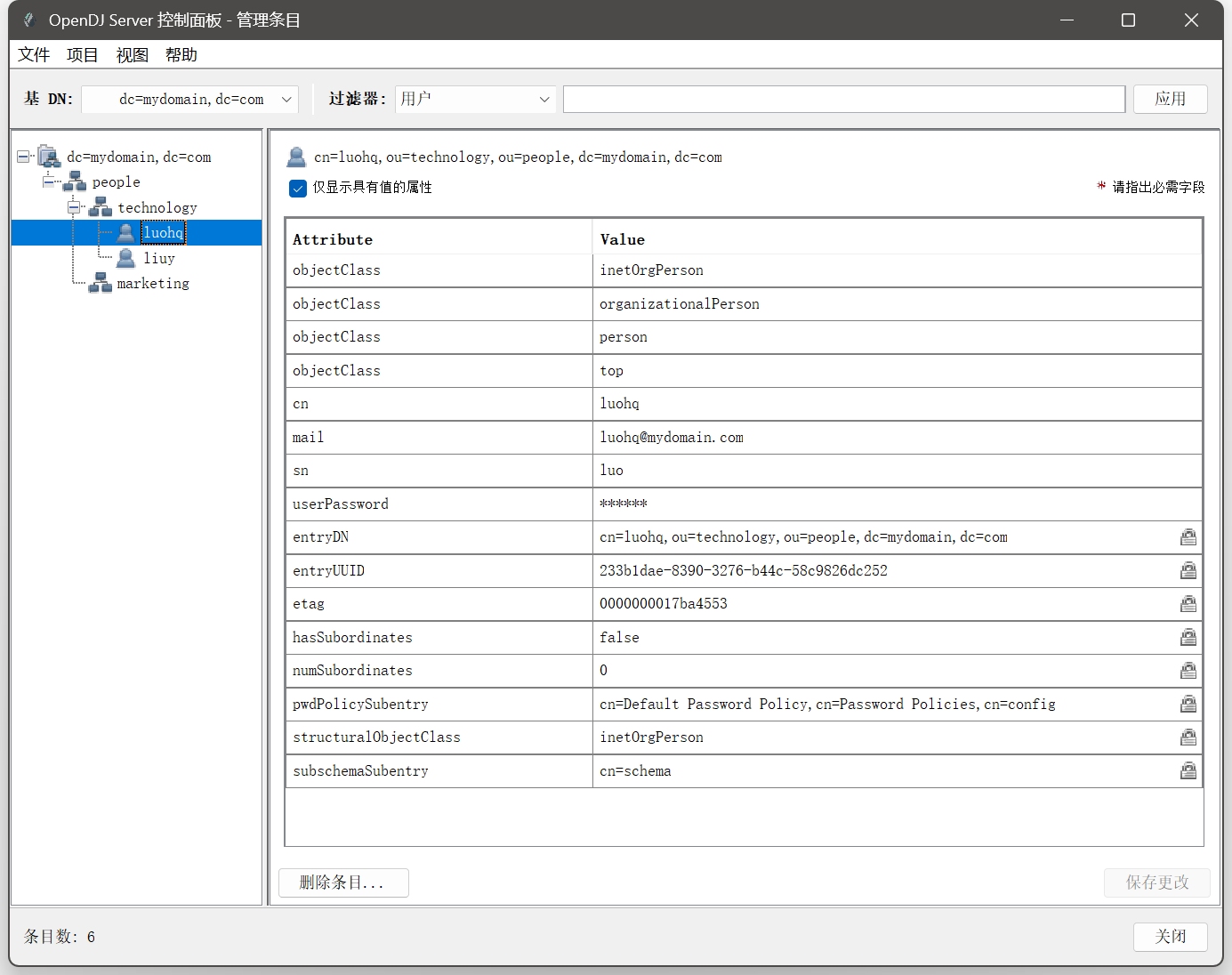The image size is (1232, 975).
Task: Click the 条目数: 6 status text
Action: coord(60,937)
